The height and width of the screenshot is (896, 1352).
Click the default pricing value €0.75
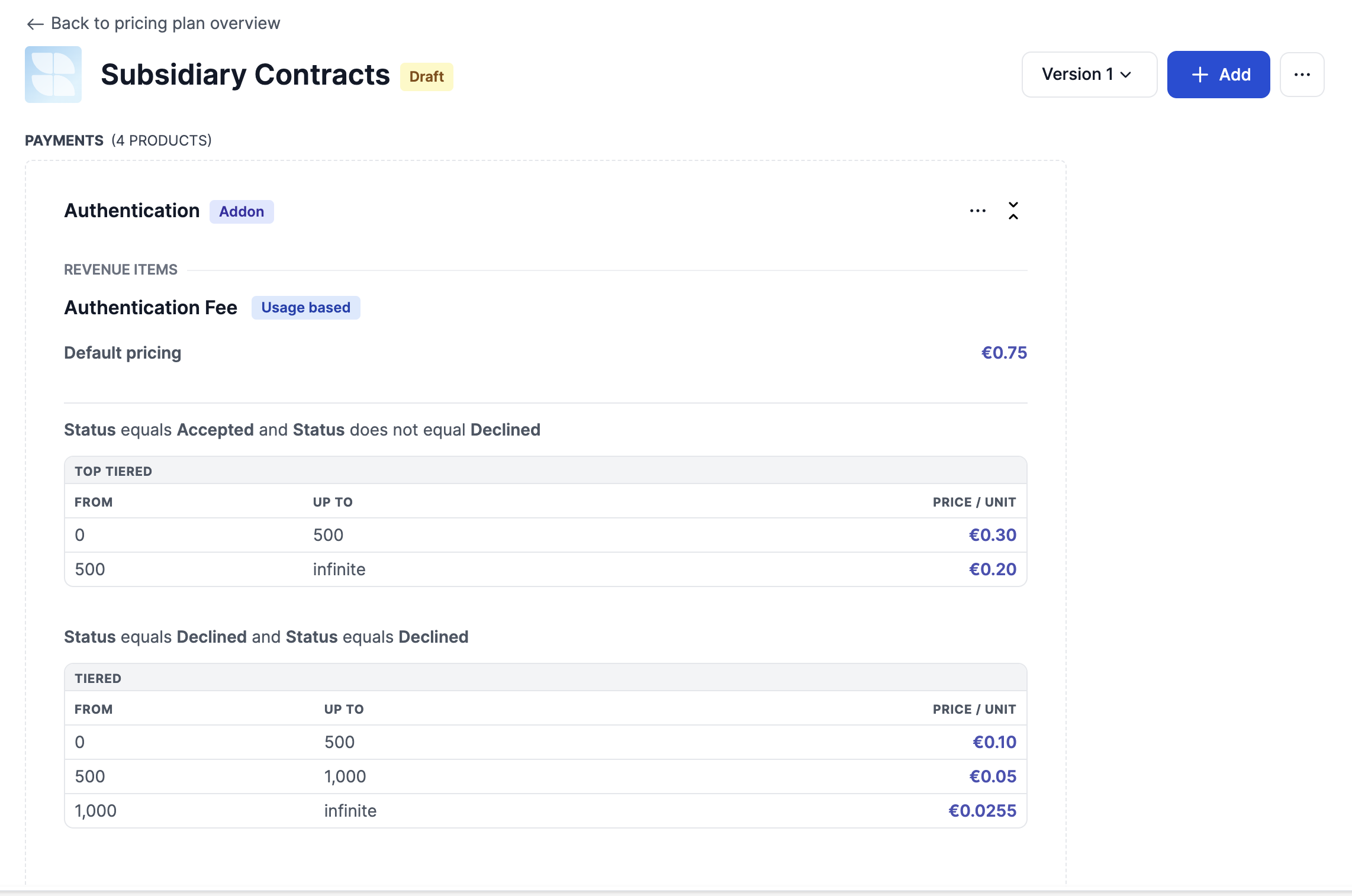1004,353
